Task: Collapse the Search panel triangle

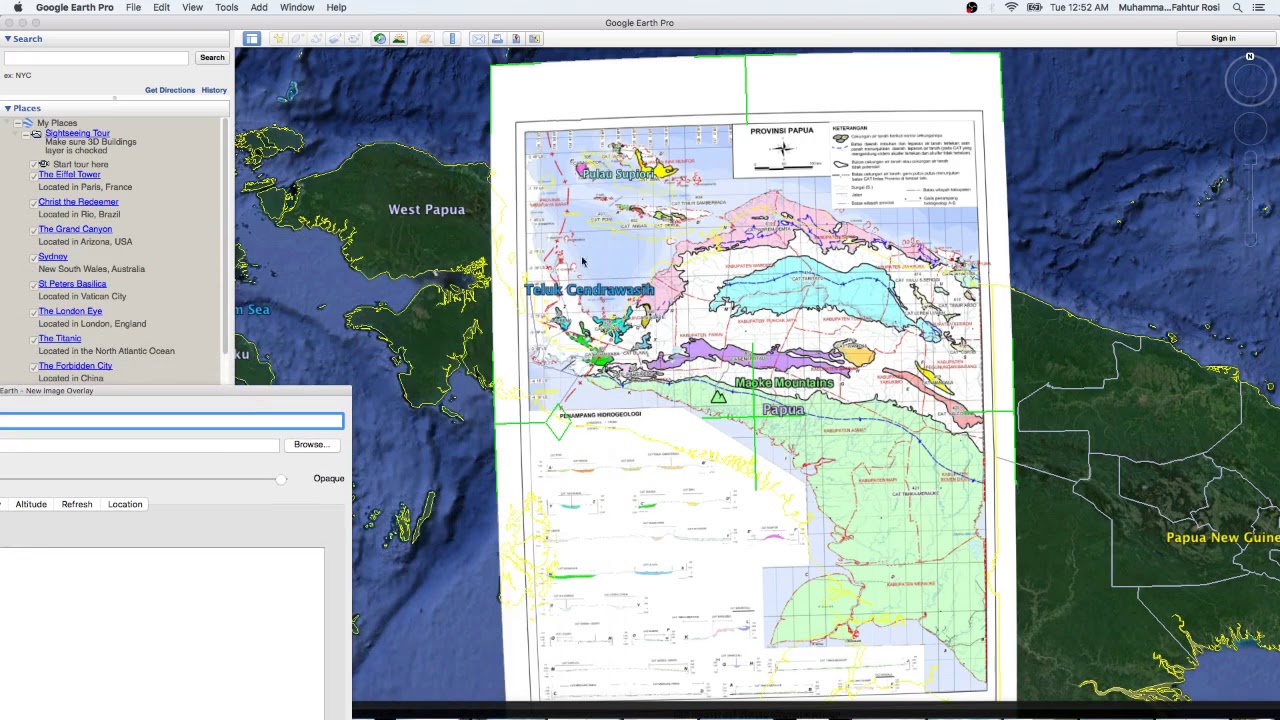Action: click(x=7, y=39)
